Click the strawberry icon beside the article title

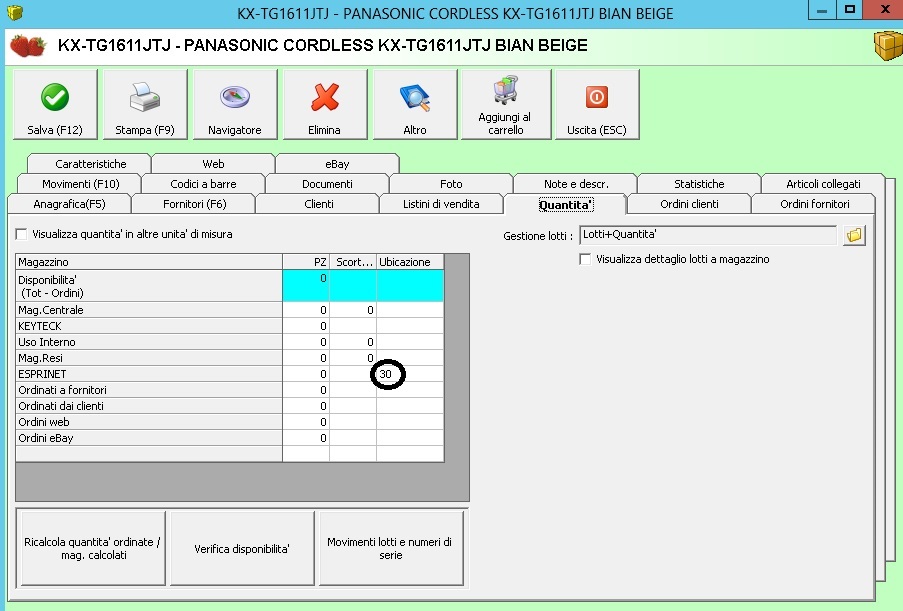point(28,45)
